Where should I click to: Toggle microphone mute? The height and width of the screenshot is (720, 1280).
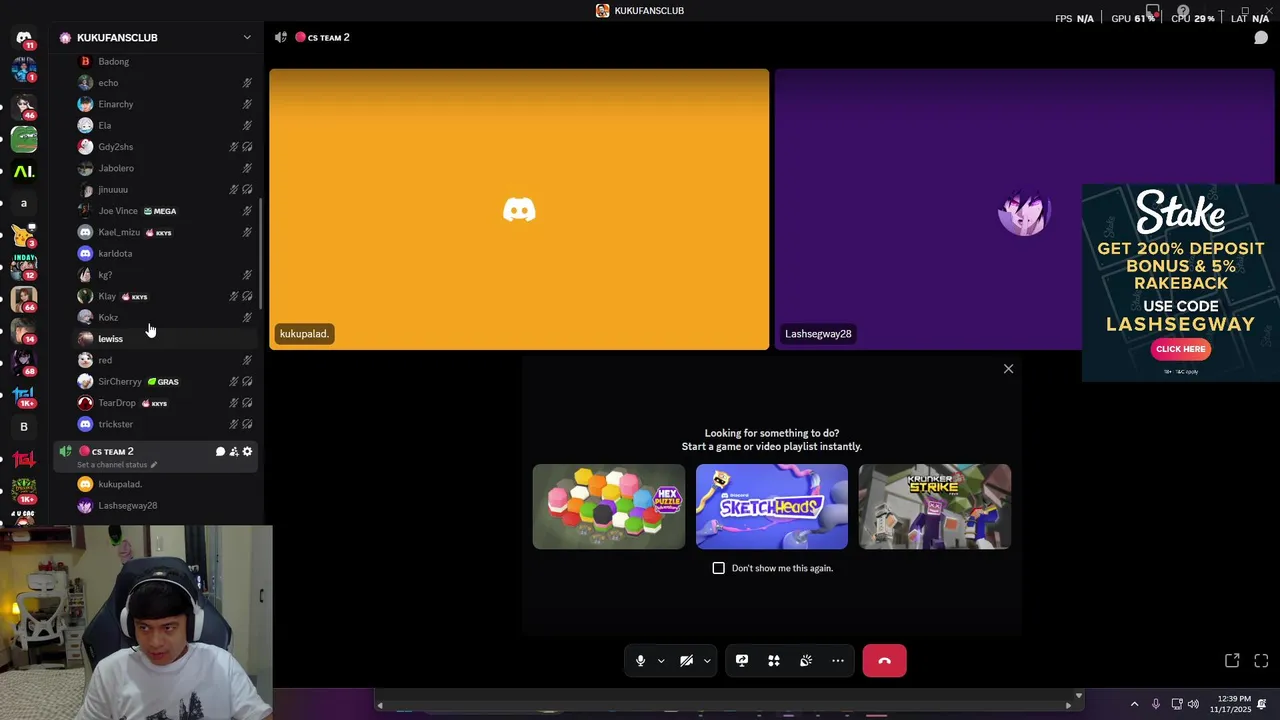pyautogui.click(x=641, y=661)
